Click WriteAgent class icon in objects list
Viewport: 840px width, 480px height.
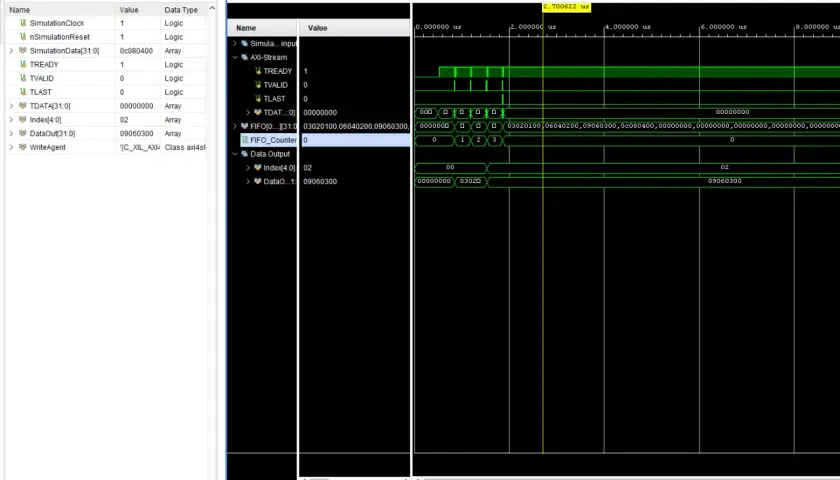(22, 147)
